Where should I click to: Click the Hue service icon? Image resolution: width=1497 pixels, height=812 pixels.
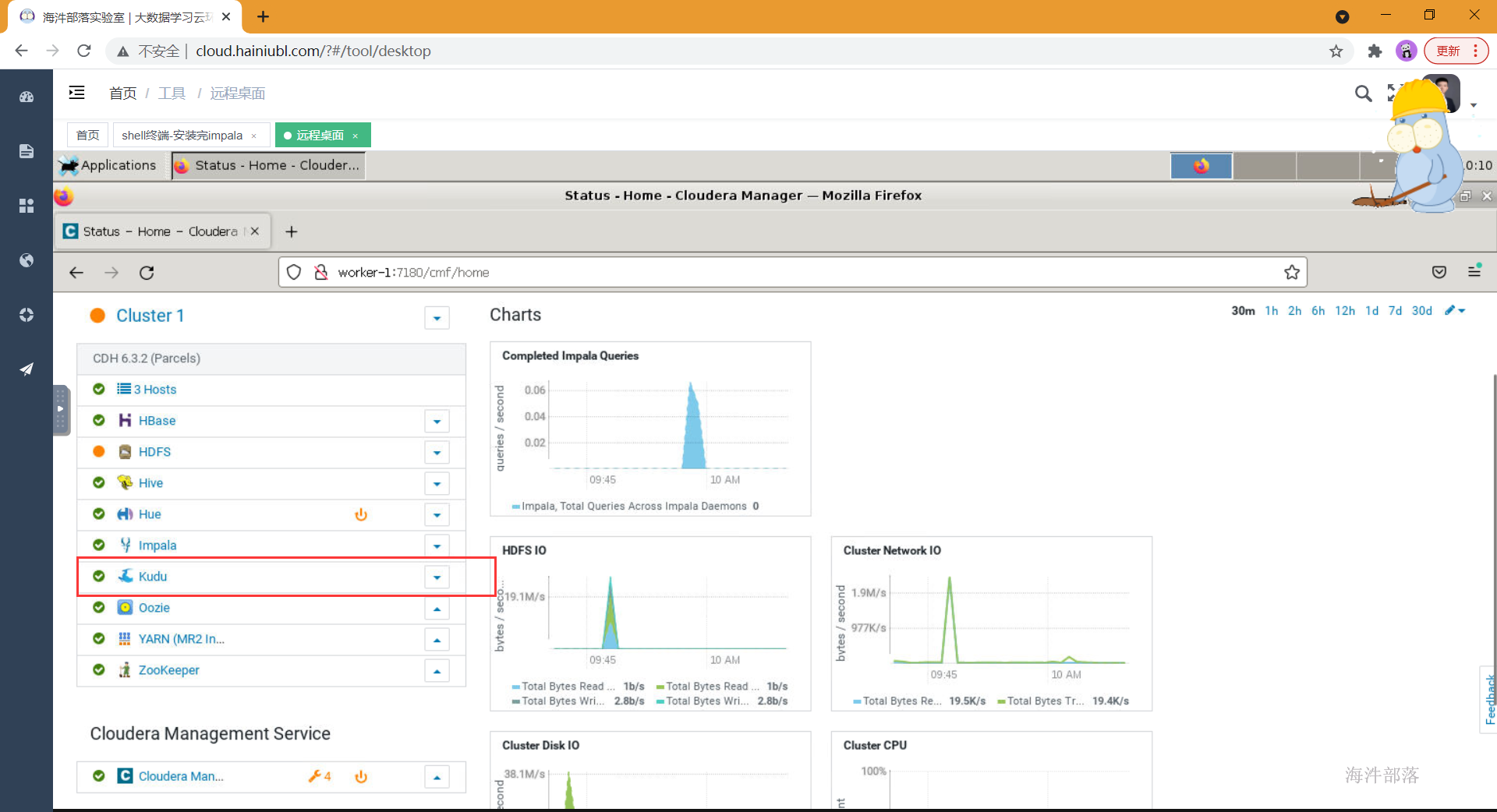(125, 514)
